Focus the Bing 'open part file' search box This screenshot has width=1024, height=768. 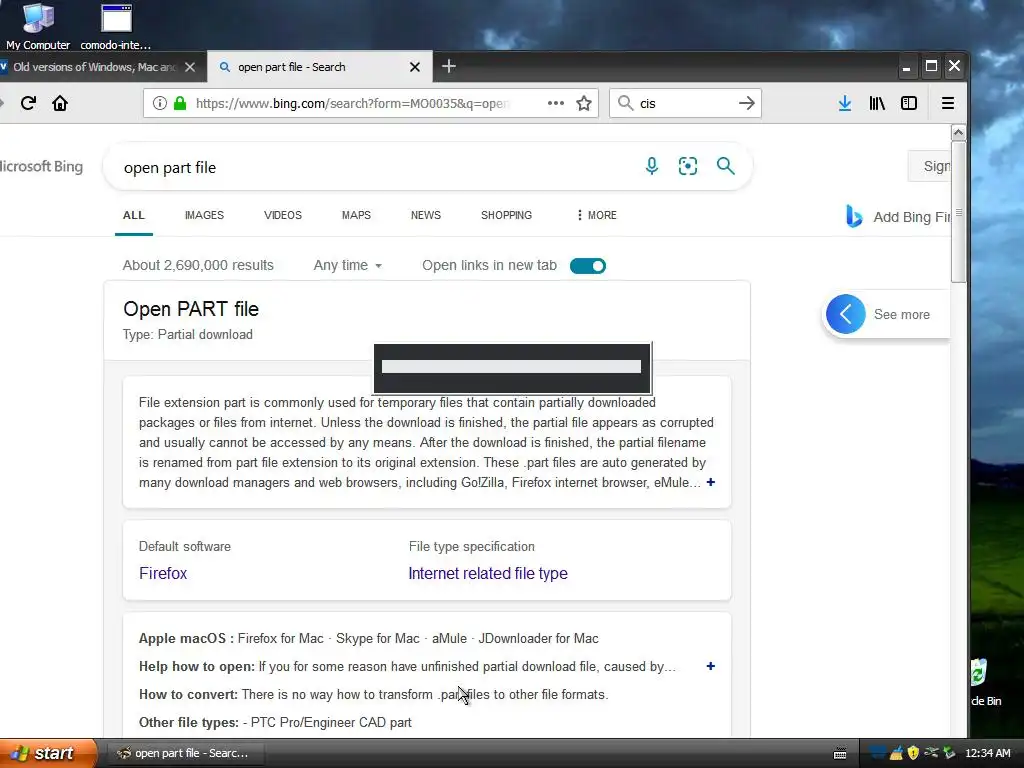(372, 167)
